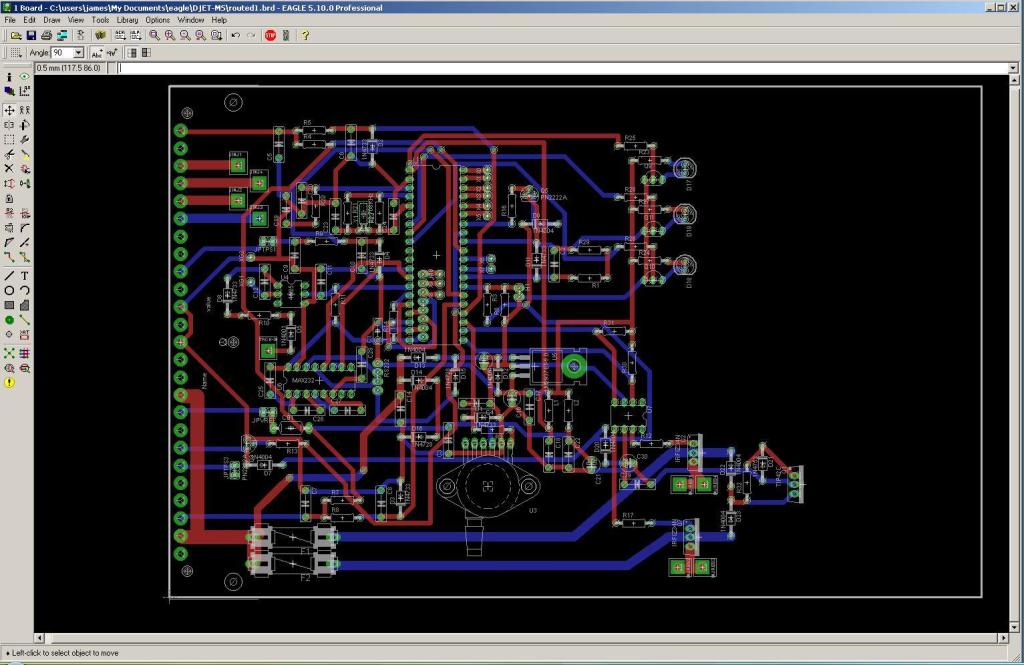Select the Delete (X) tool
The height and width of the screenshot is (665, 1024).
(9, 169)
